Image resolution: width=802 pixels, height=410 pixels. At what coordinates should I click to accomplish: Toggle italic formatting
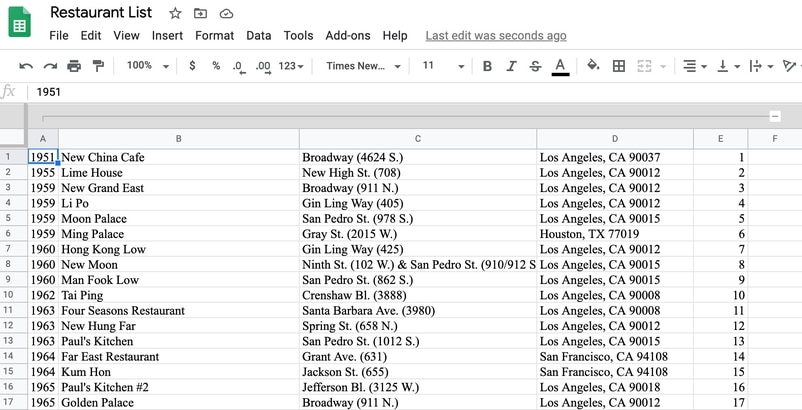pyautogui.click(x=511, y=66)
